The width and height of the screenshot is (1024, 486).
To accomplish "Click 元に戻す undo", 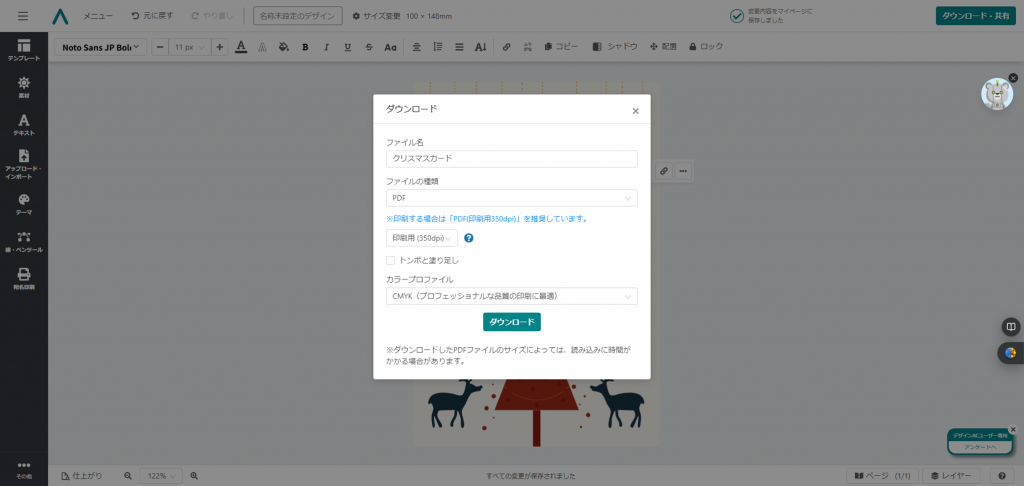I will (152, 16).
